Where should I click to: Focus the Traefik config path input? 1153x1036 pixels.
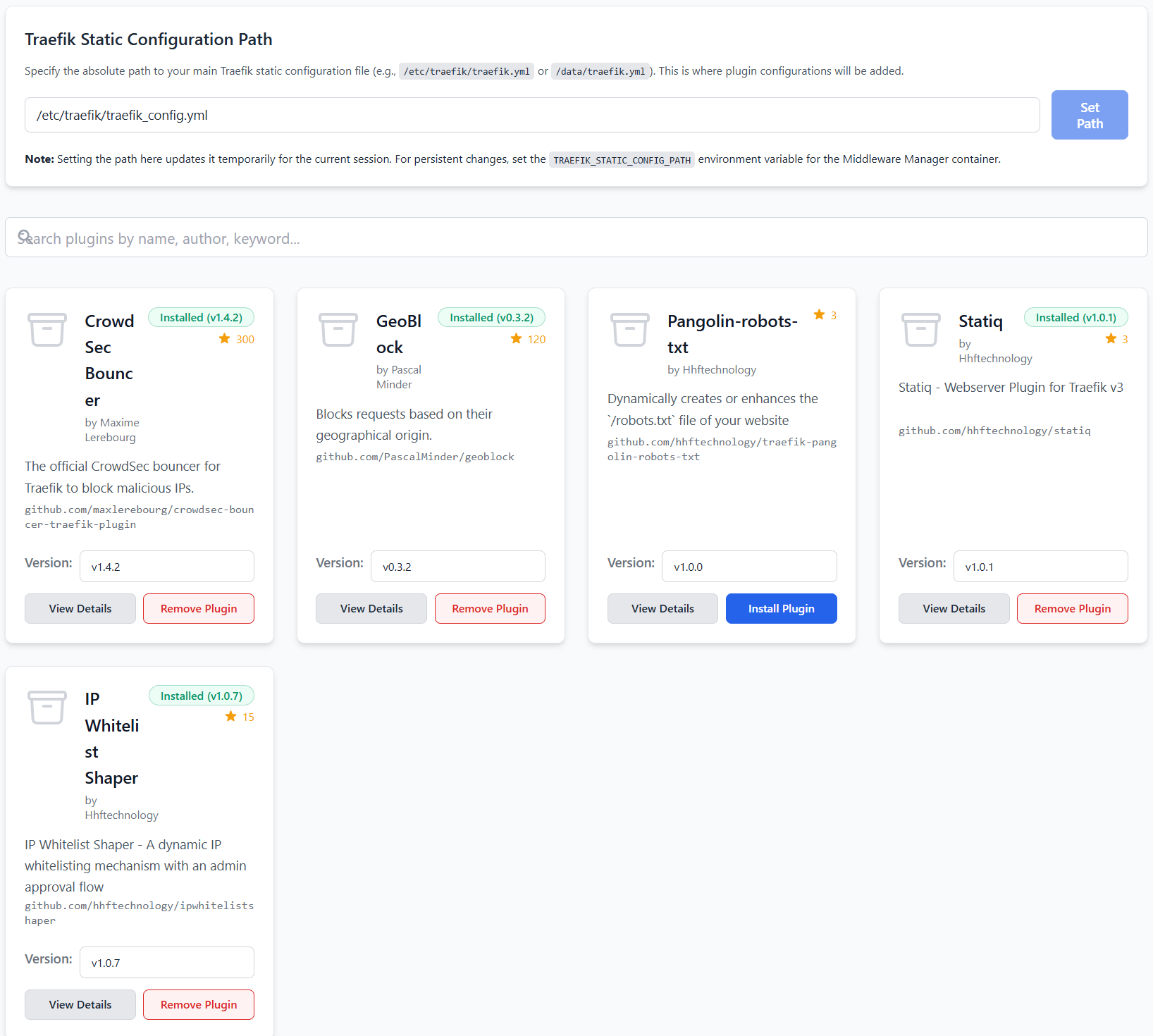tap(532, 115)
